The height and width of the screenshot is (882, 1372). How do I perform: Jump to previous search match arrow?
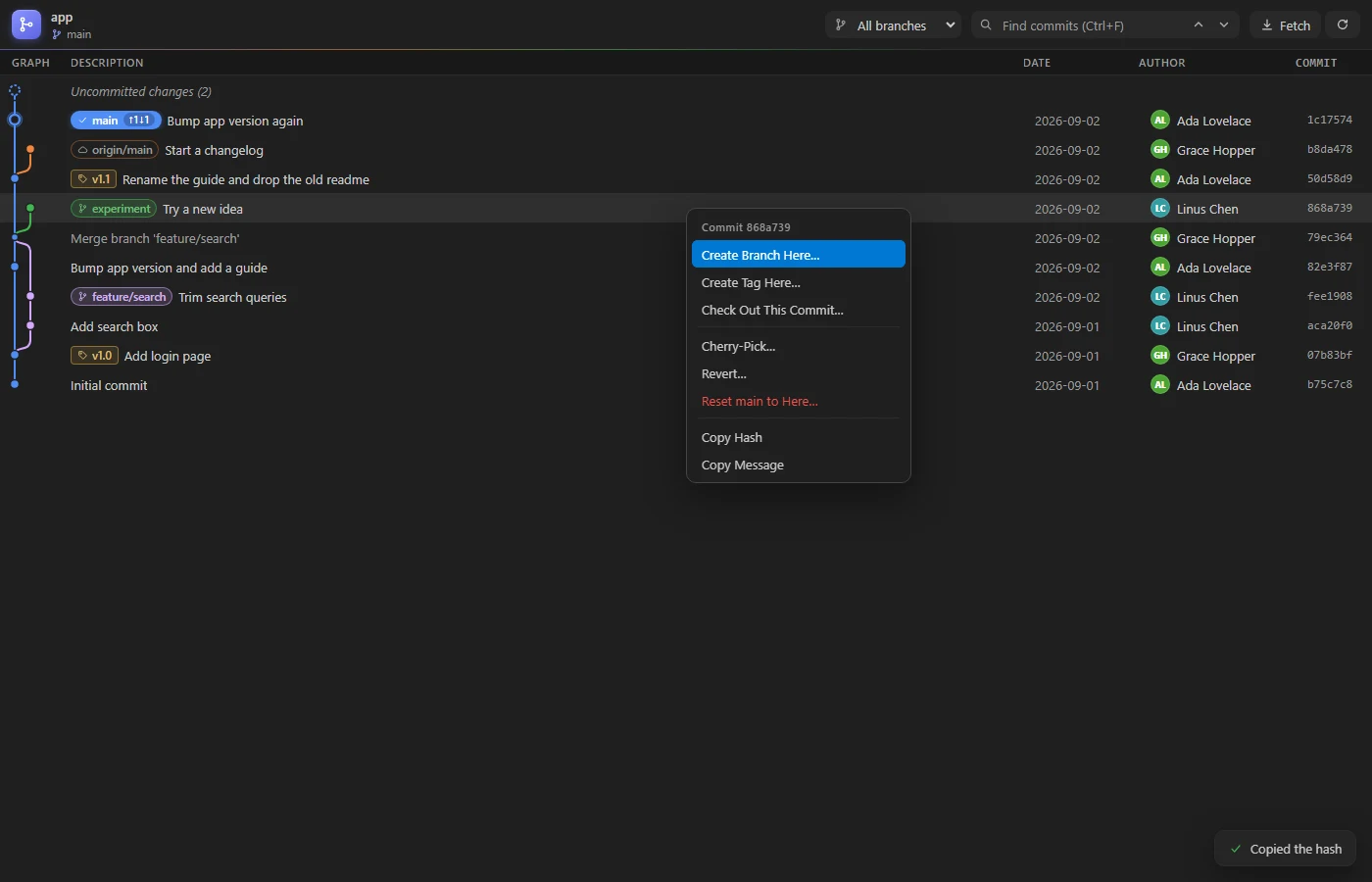tap(1198, 25)
